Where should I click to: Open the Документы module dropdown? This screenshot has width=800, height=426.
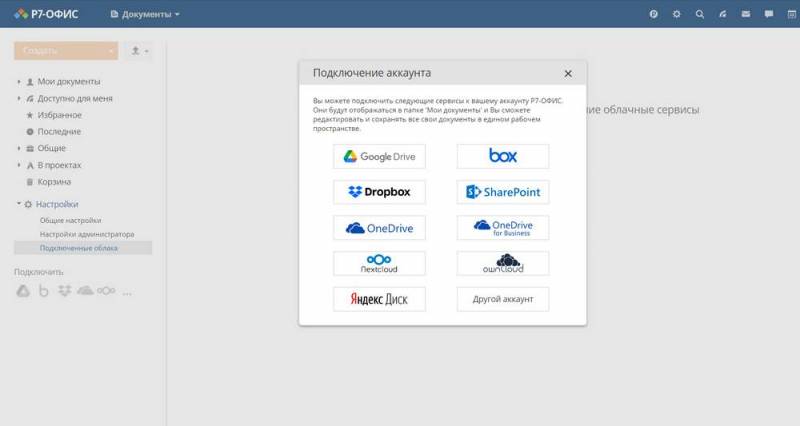(x=145, y=14)
